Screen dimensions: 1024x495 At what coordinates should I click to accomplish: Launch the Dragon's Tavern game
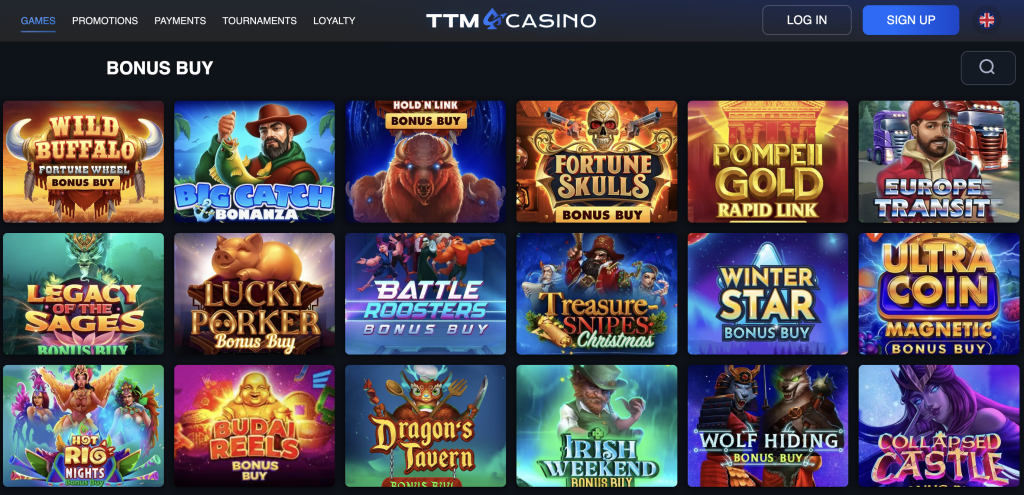pyautogui.click(x=426, y=426)
